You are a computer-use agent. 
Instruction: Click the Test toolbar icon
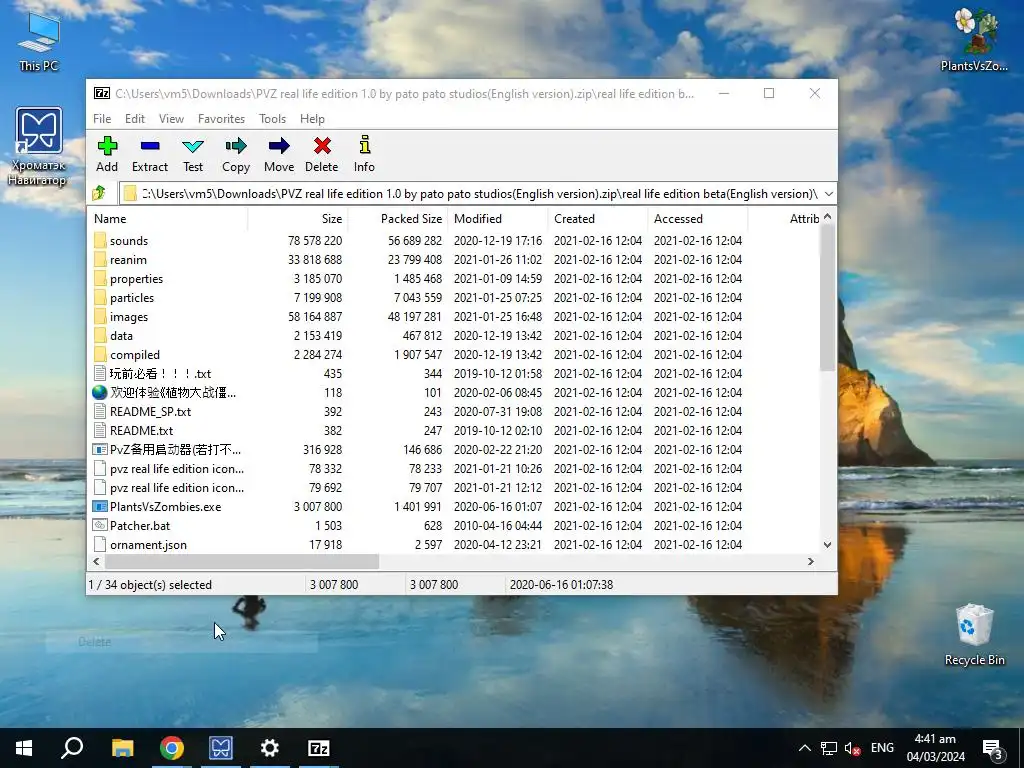point(193,146)
